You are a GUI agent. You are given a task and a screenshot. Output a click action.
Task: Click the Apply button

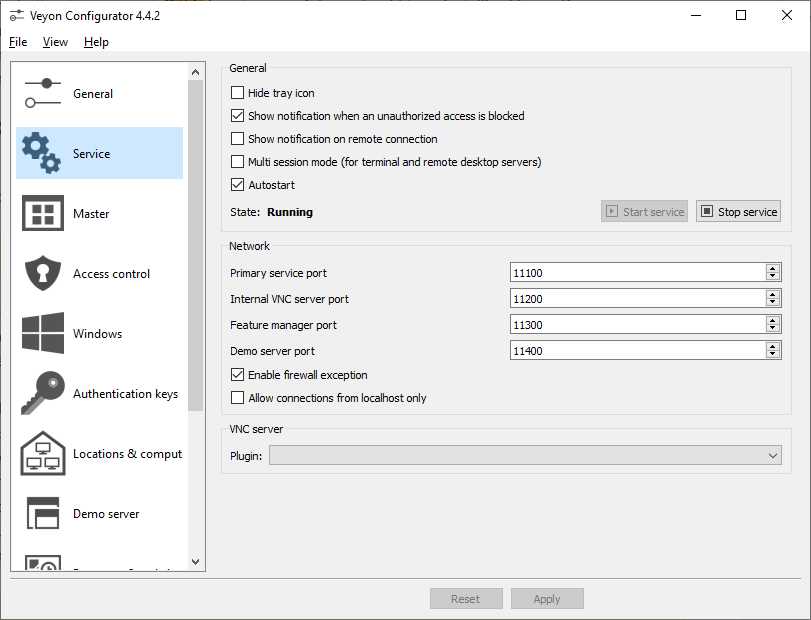point(547,599)
